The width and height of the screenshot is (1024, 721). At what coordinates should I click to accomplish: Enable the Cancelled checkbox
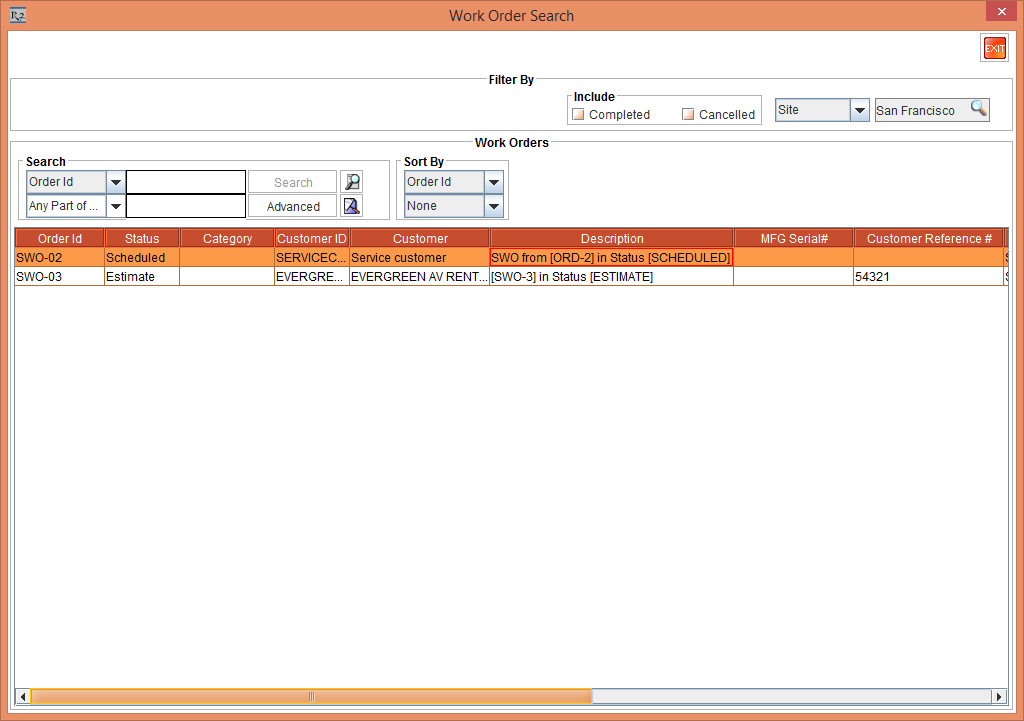tap(687, 114)
